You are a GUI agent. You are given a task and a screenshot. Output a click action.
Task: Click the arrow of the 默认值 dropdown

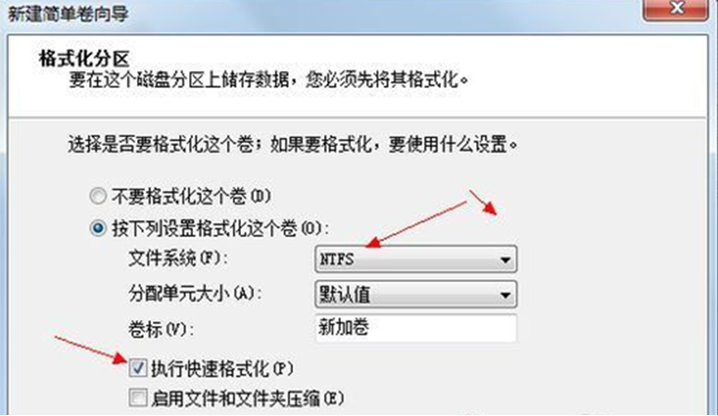tap(505, 295)
